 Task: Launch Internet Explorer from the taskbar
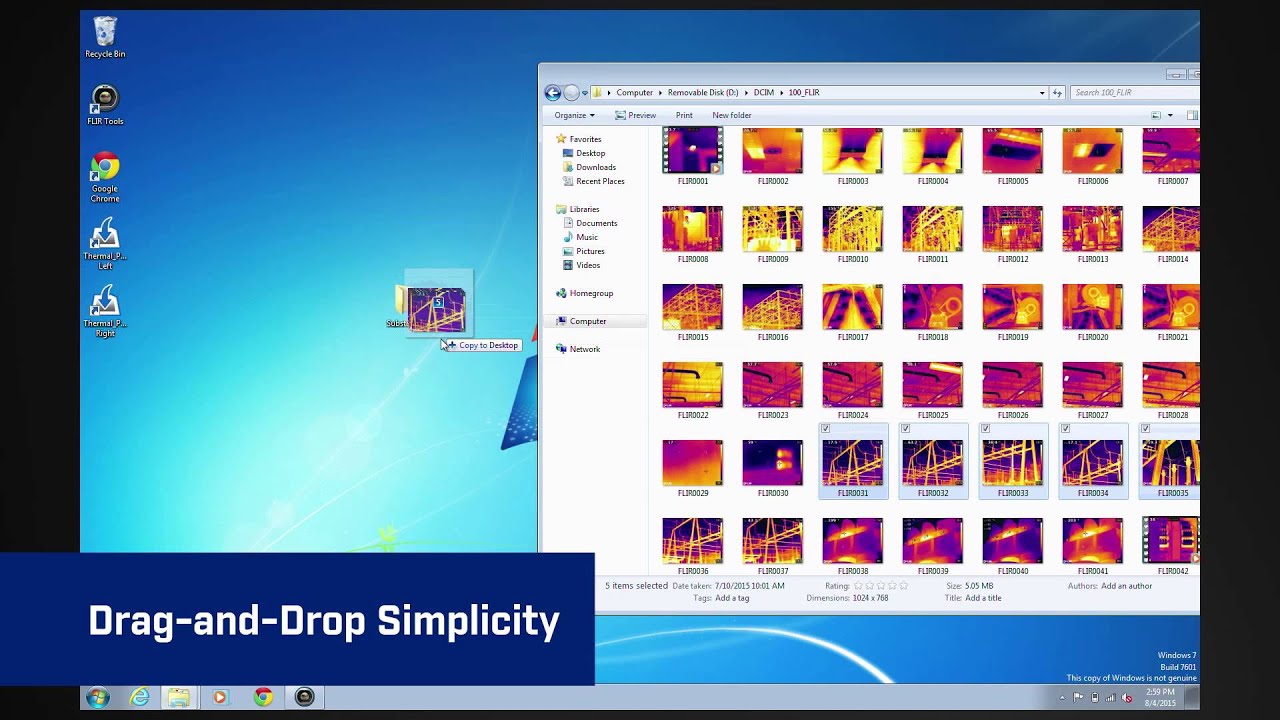coord(139,697)
